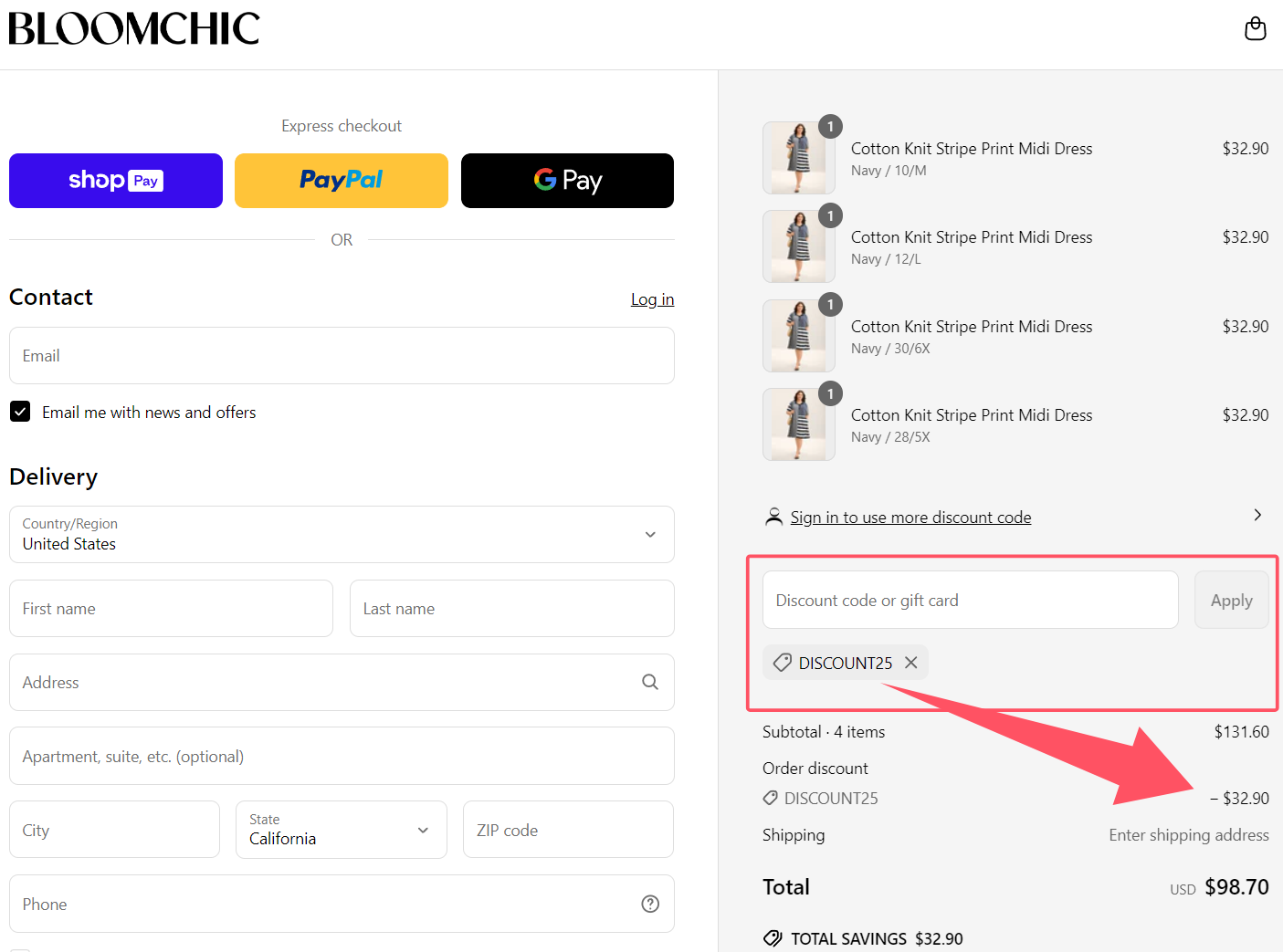Pay with Google Pay button
Image resolution: width=1283 pixels, height=952 pixels.
pyautogui.click(x=567, y=181)
